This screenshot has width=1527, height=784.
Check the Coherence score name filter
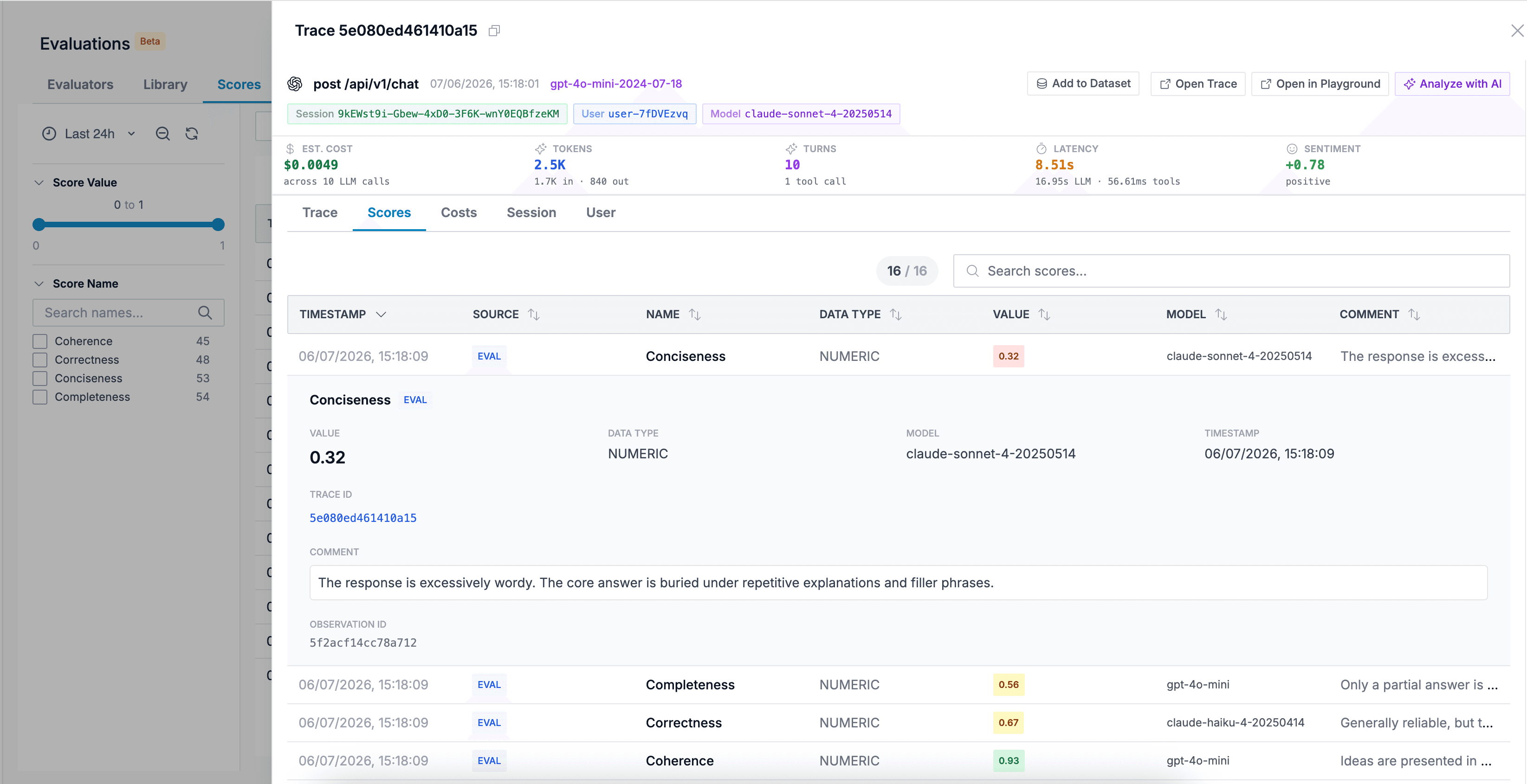(x=40, y=341)
